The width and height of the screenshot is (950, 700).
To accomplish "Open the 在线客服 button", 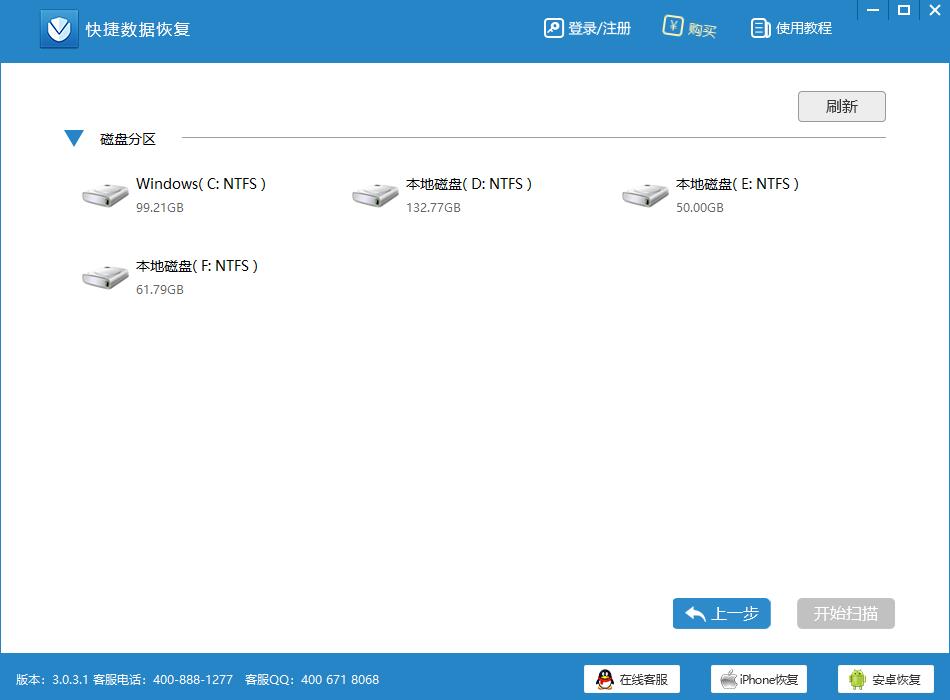I will click(632, 679).
